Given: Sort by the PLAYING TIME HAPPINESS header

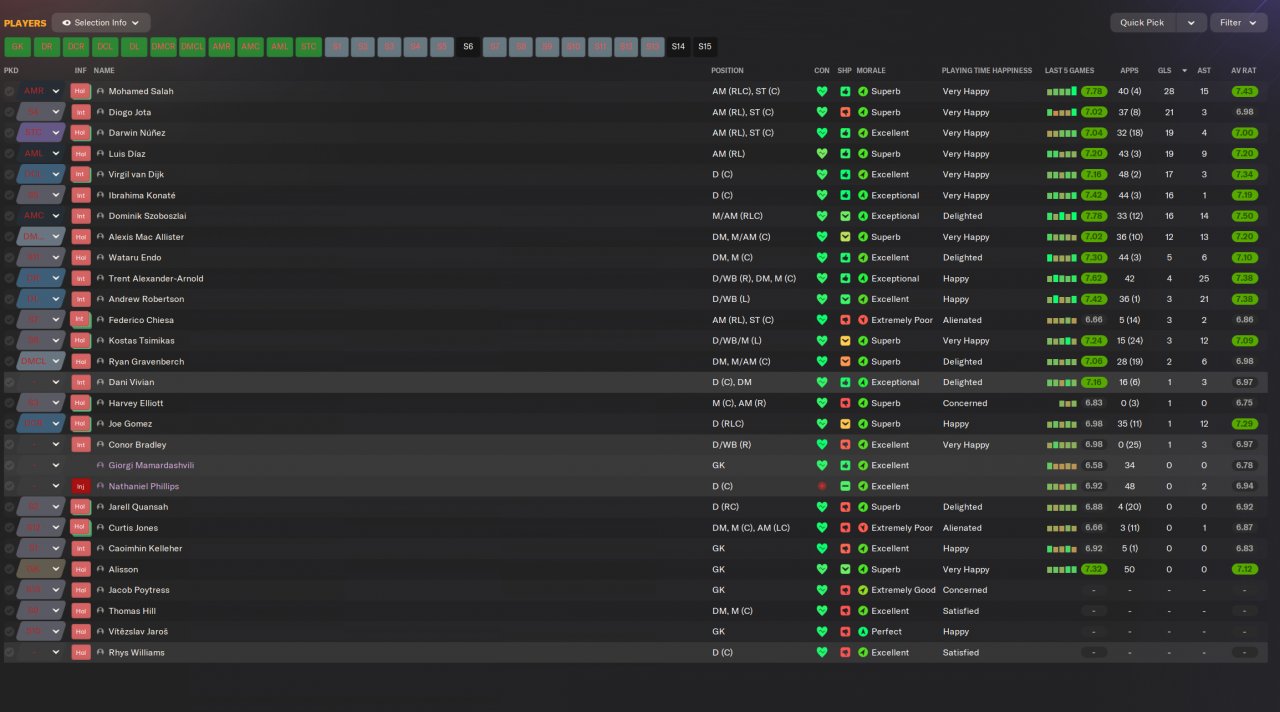Looking at the screenshot, I should 986,71.
